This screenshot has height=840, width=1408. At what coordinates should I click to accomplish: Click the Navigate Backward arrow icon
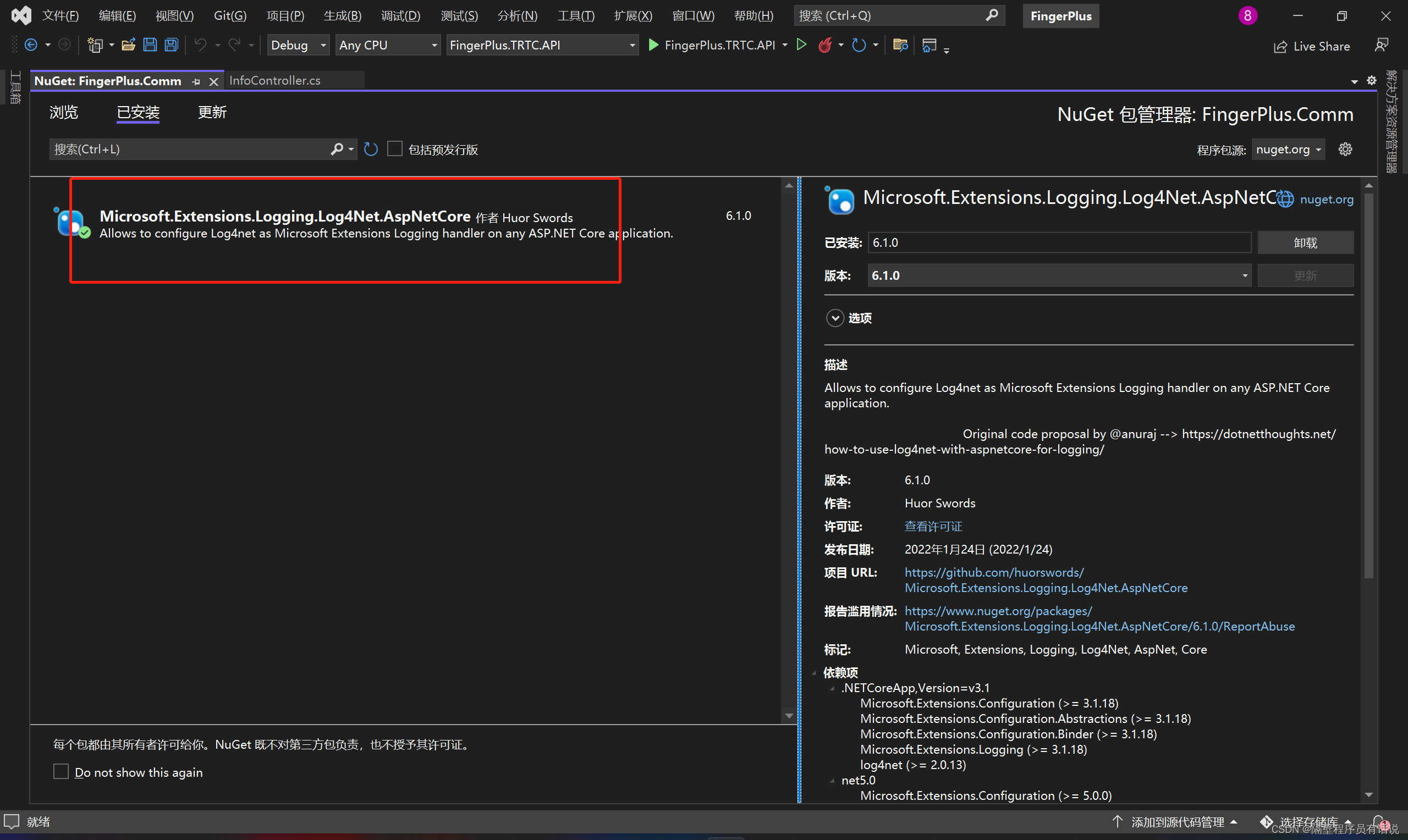point(32,45)
